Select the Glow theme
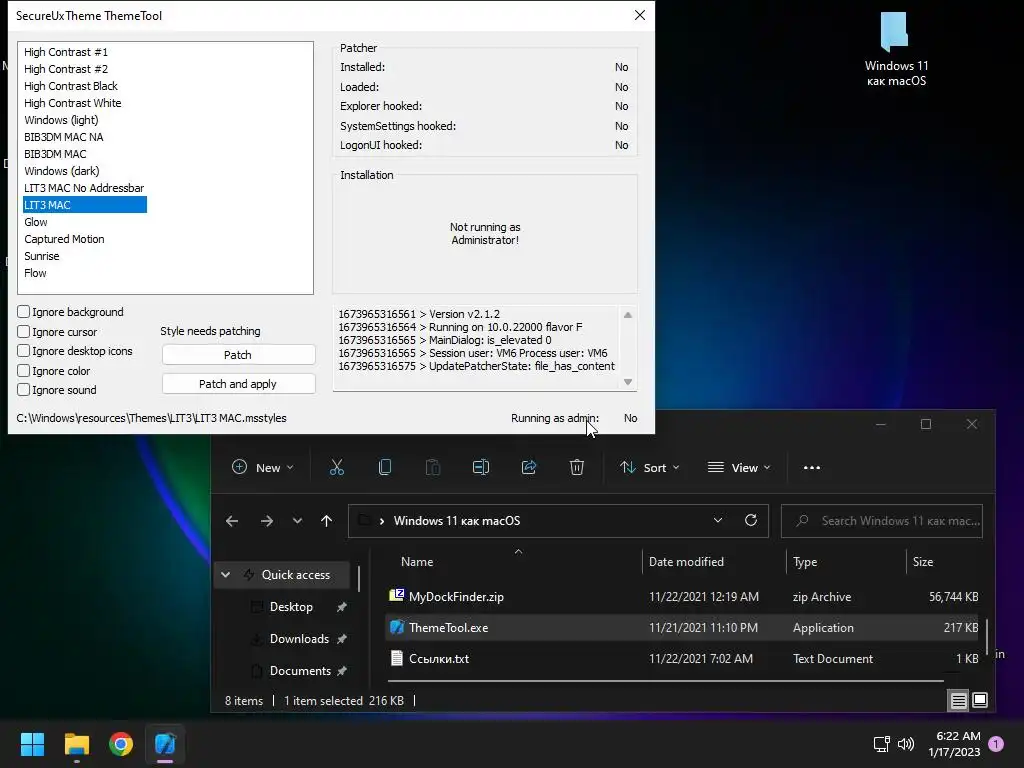1024x768 pixels. tap(35, 222)
